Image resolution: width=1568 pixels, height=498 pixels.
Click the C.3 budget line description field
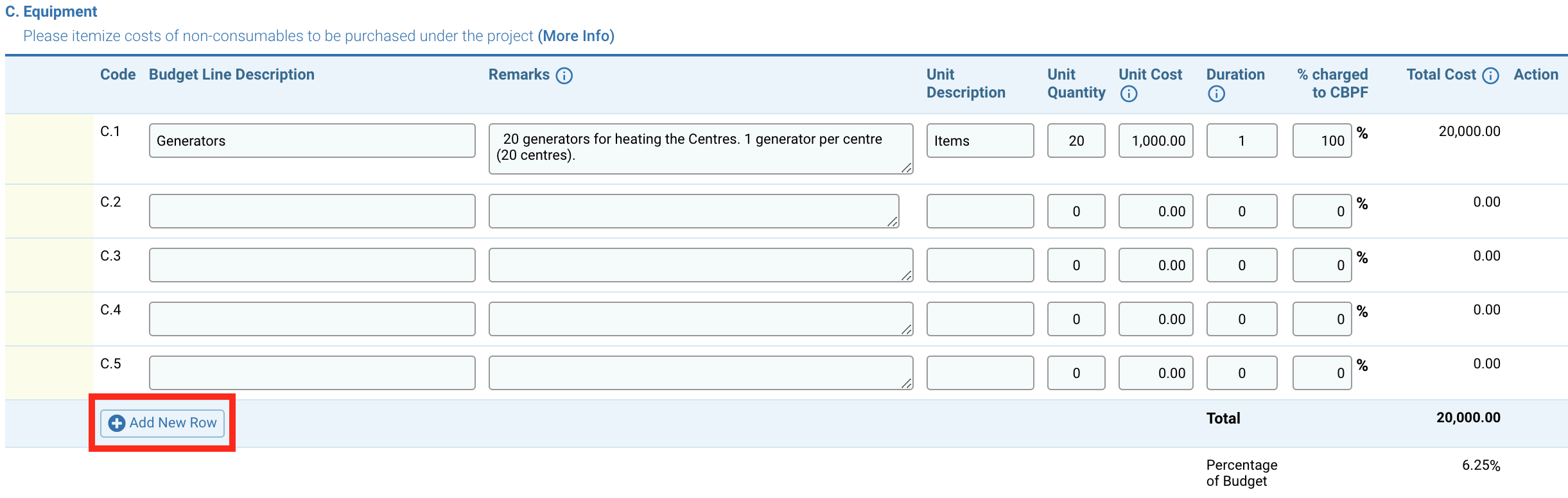(x=312, y=265)
